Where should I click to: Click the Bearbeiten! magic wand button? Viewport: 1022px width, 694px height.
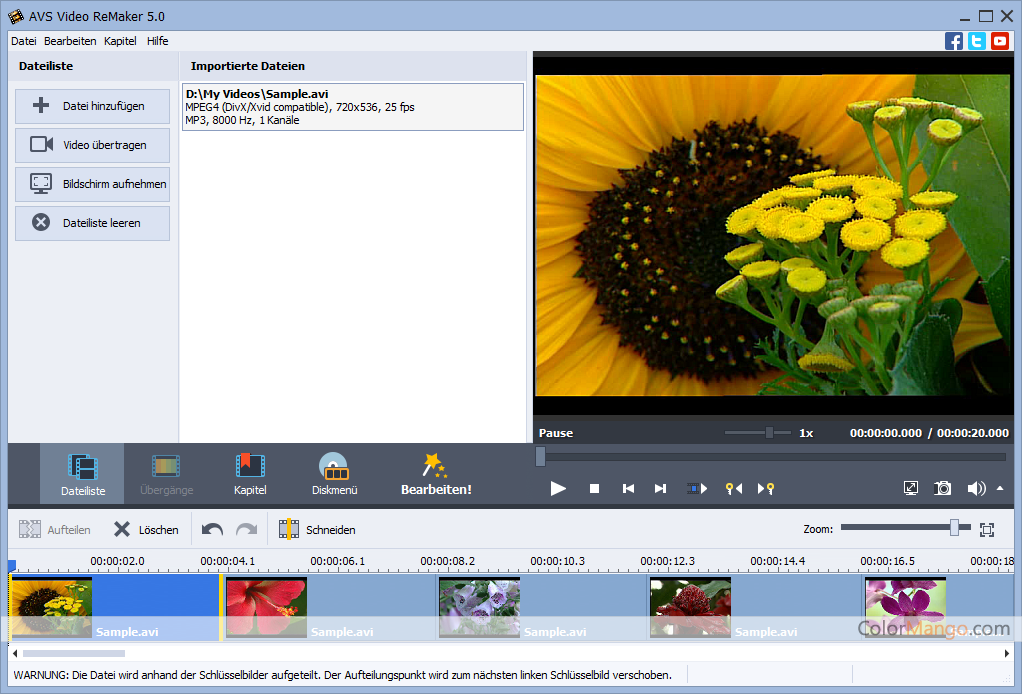[436, 474]
